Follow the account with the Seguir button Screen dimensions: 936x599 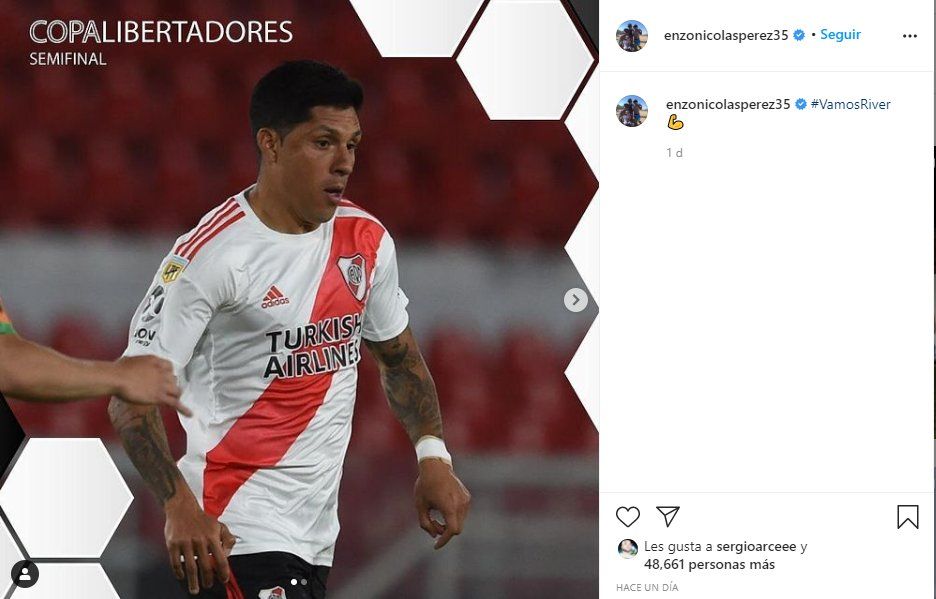(x=840, y=35)
